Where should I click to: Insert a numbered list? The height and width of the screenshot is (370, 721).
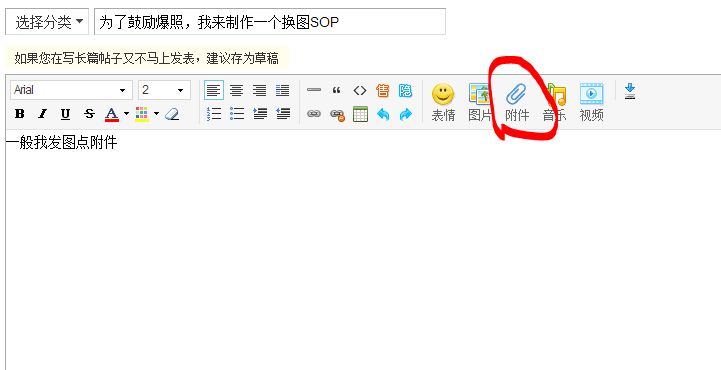tap(214, 114)
